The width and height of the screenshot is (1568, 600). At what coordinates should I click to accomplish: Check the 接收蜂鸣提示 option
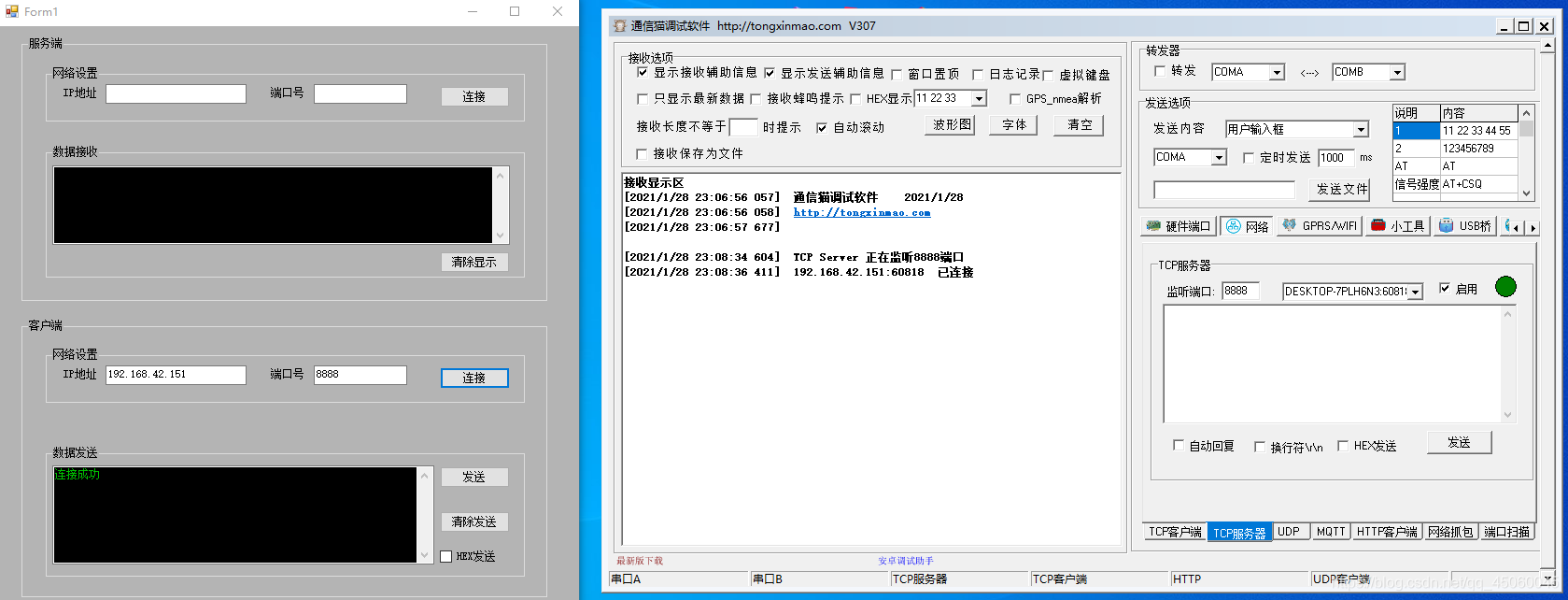pos(756,98)
